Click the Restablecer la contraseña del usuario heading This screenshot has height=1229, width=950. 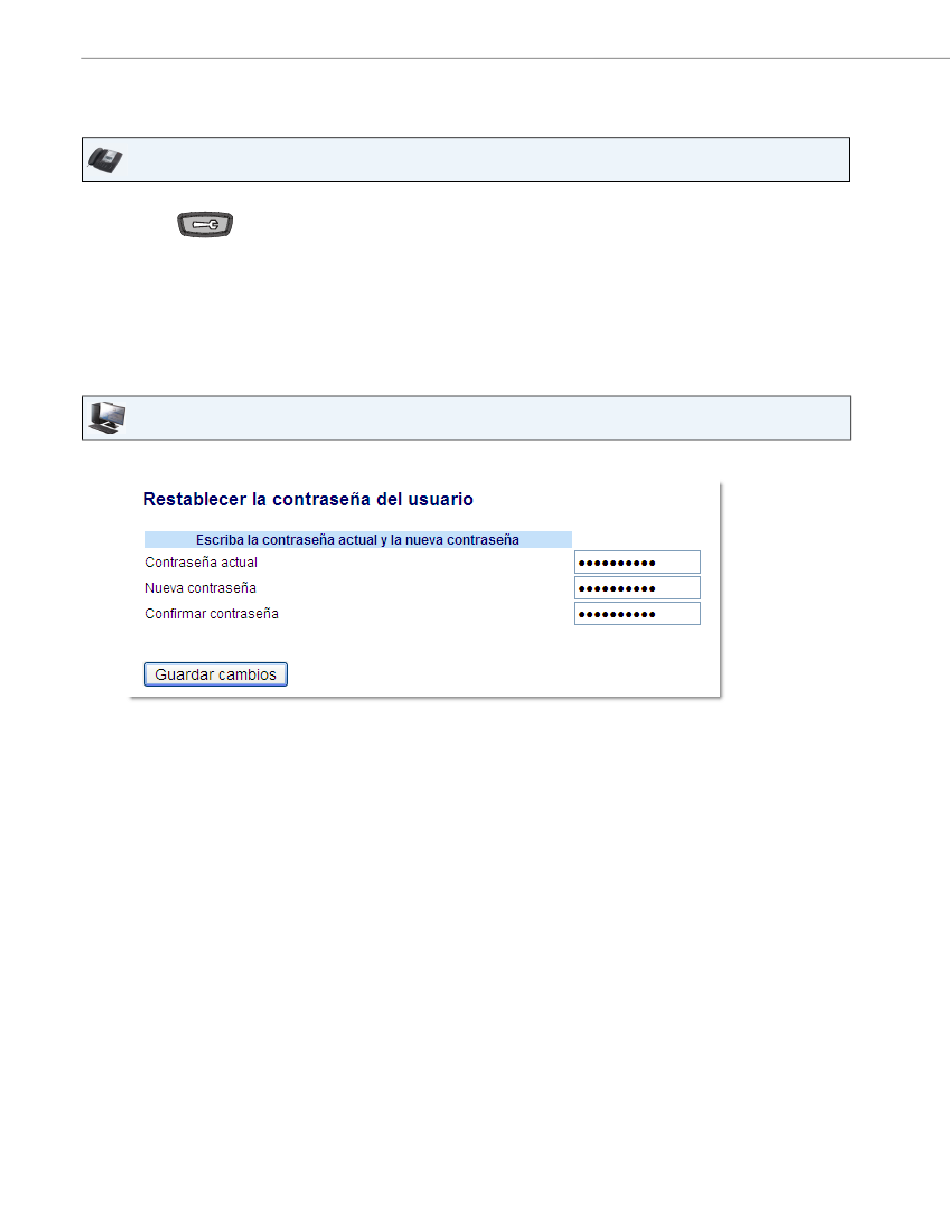(308, 498)
